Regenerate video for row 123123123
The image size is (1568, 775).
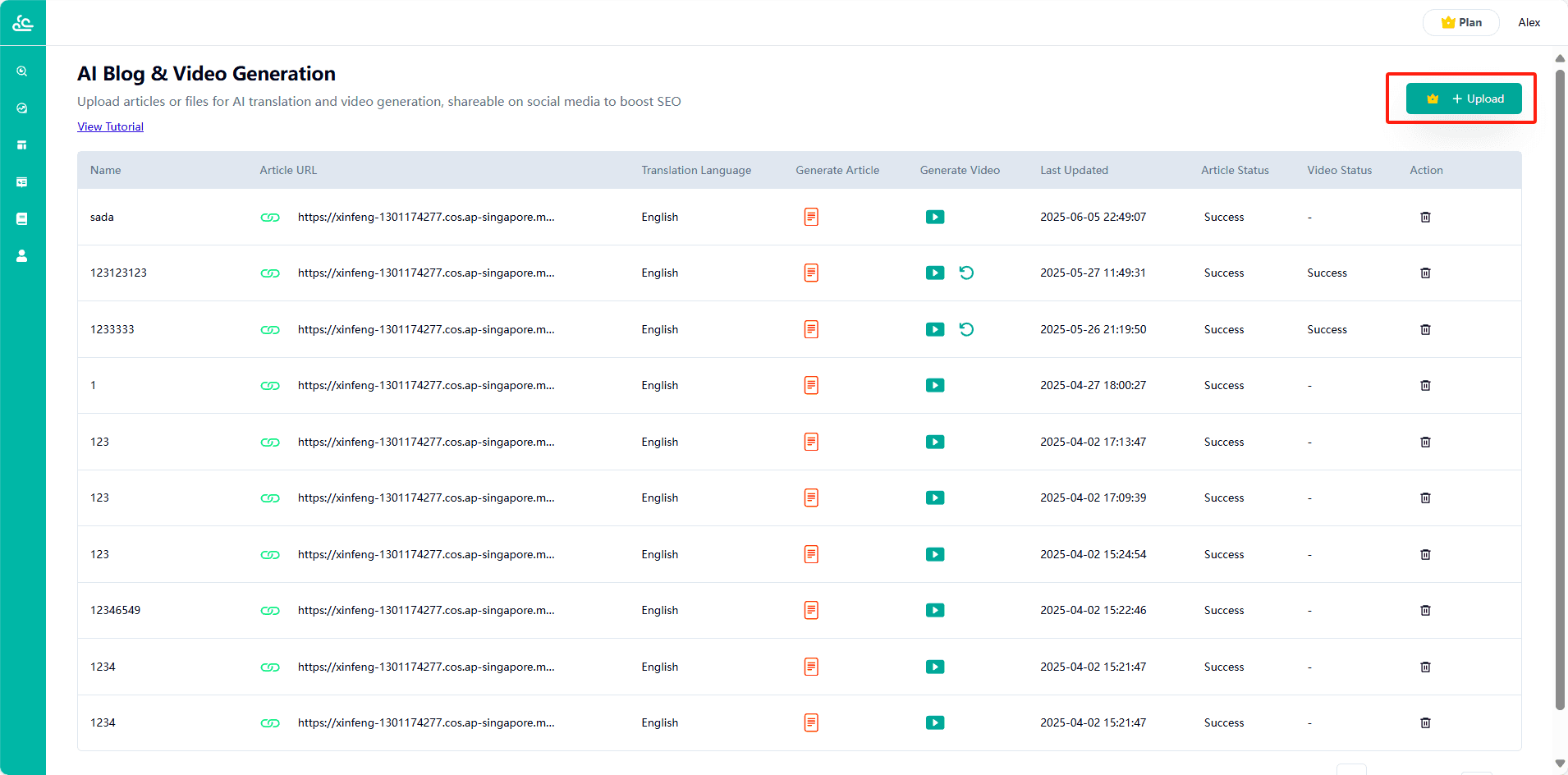click(x=966, y=273)
